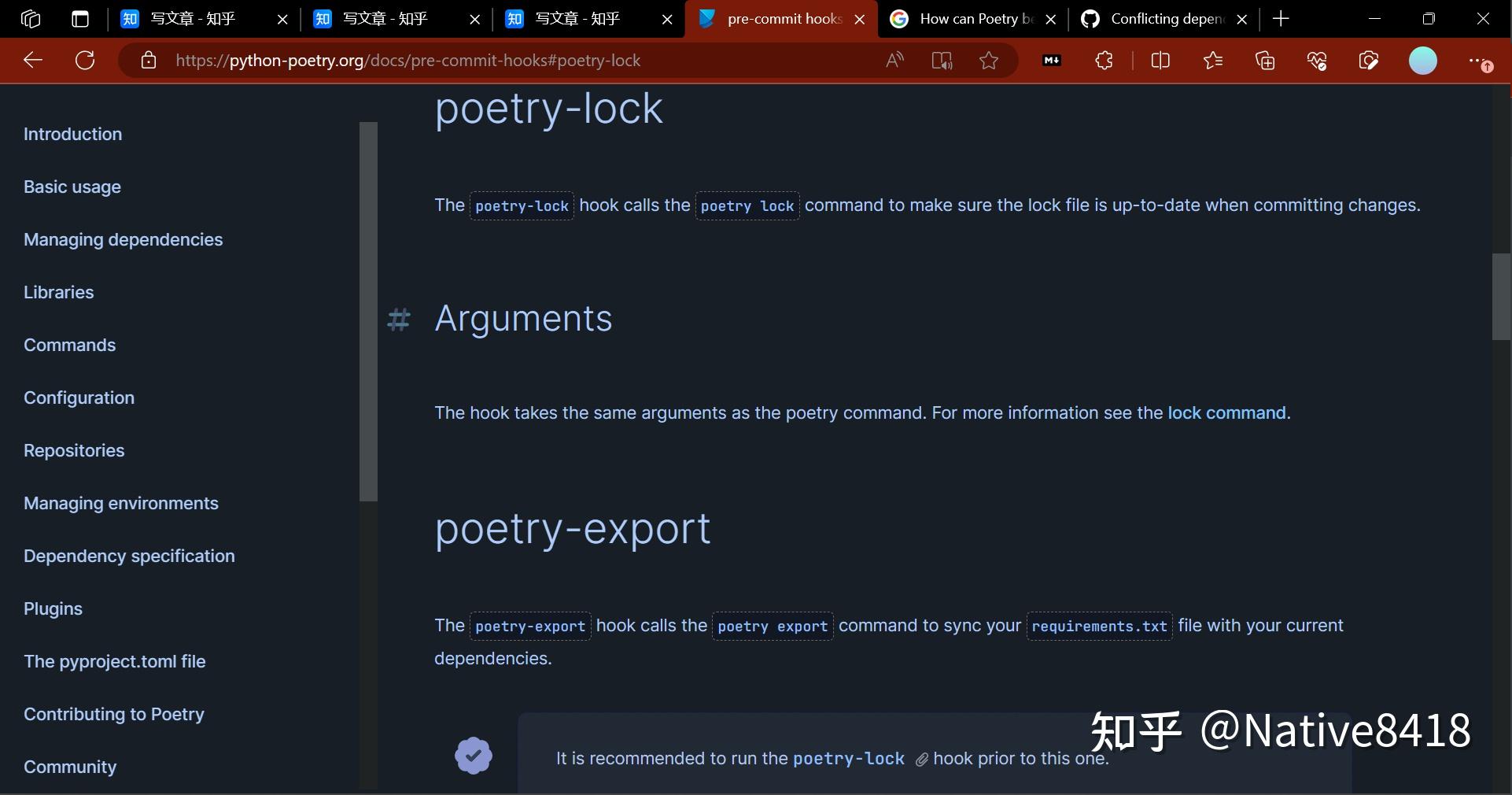
Task: Open the Markdown Downloader extension
Action: pyautogui.click(x=1051, y=60)
